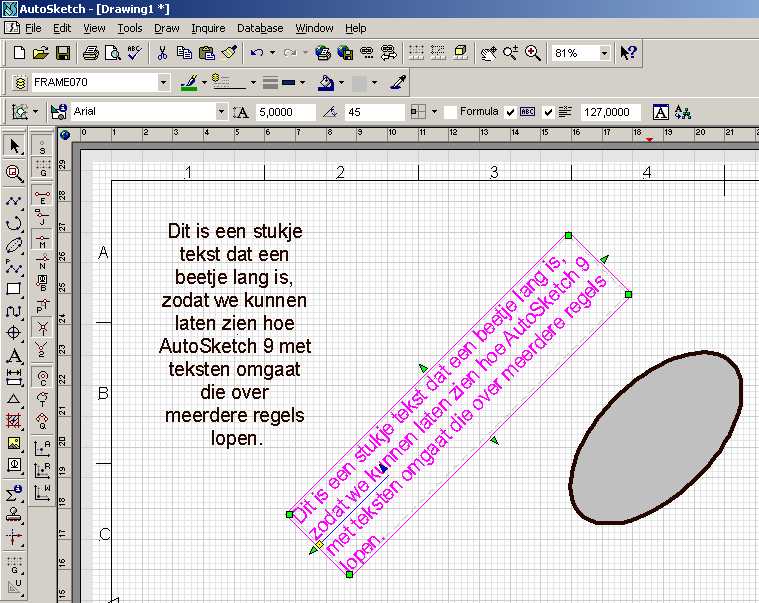Open the Window menu

(x=314, y=29)
